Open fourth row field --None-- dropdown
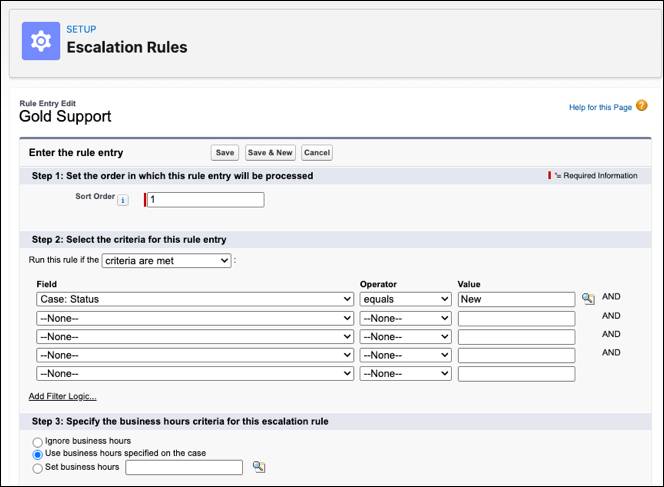This screenshot has width=664, height=487. click(195, 355)
